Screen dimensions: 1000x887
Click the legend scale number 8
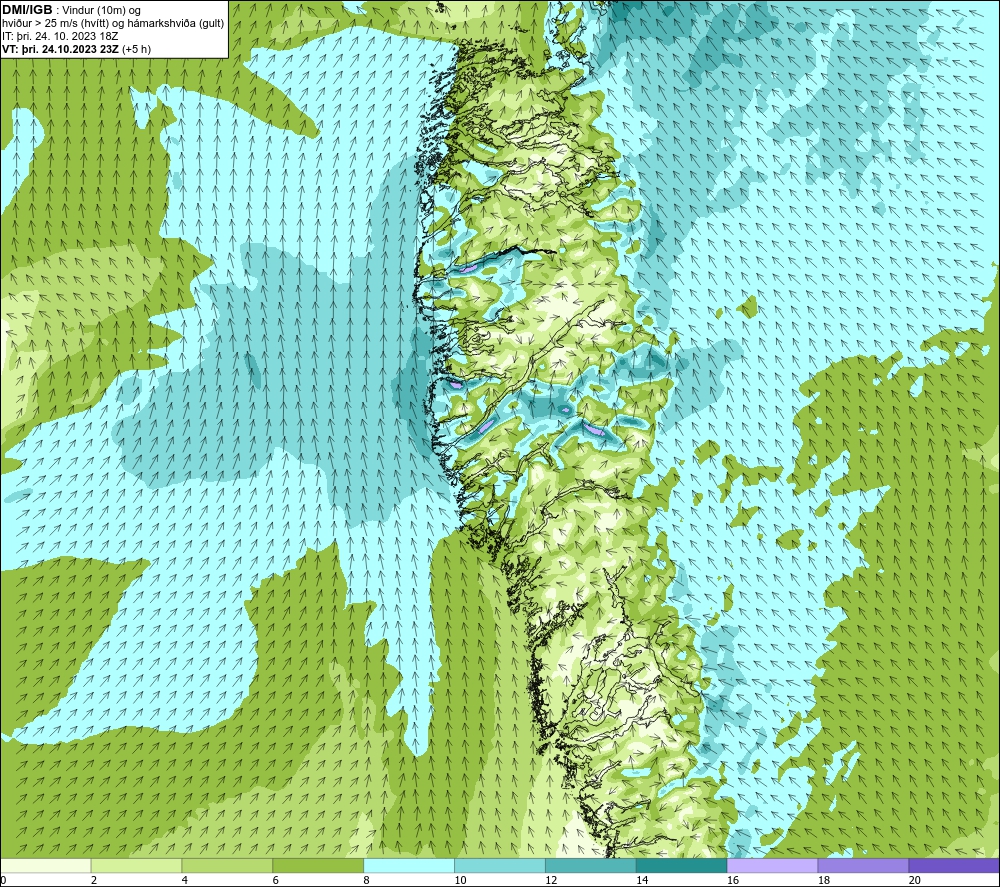coord(366,880)
